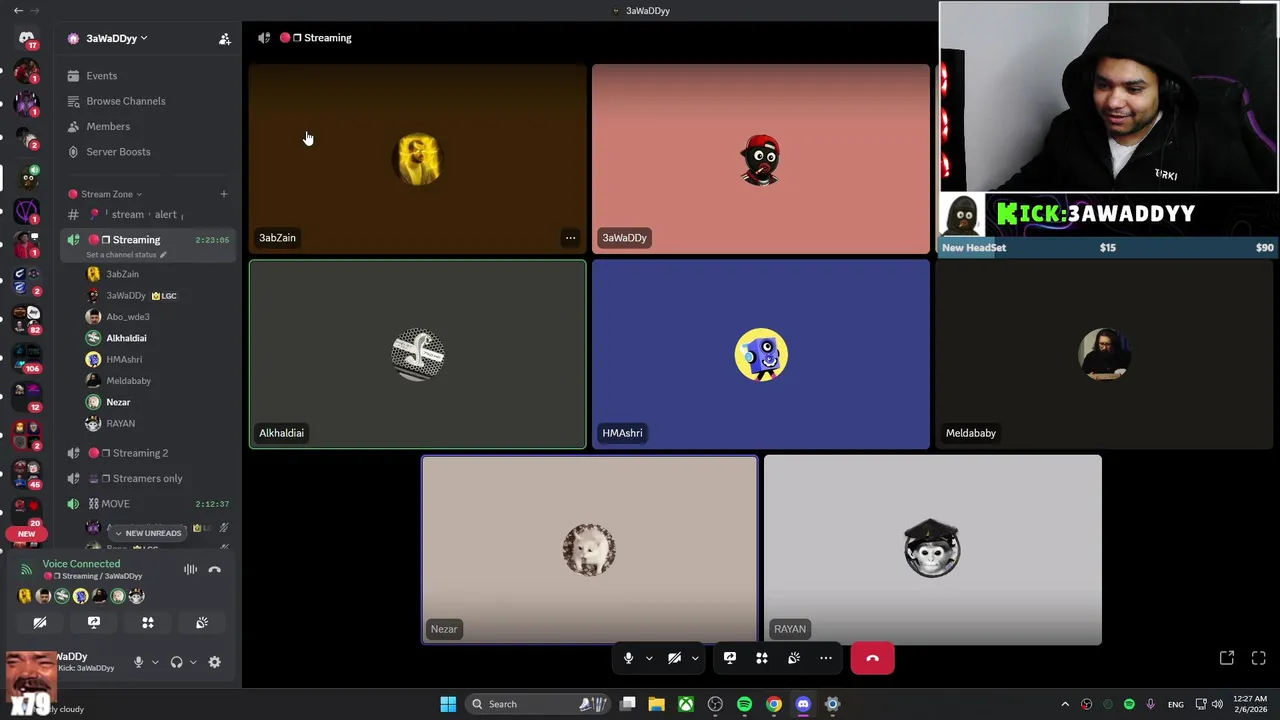1280x720 pixels.
Task: Focus the Nezar video tile
Action: pos(589,549)
